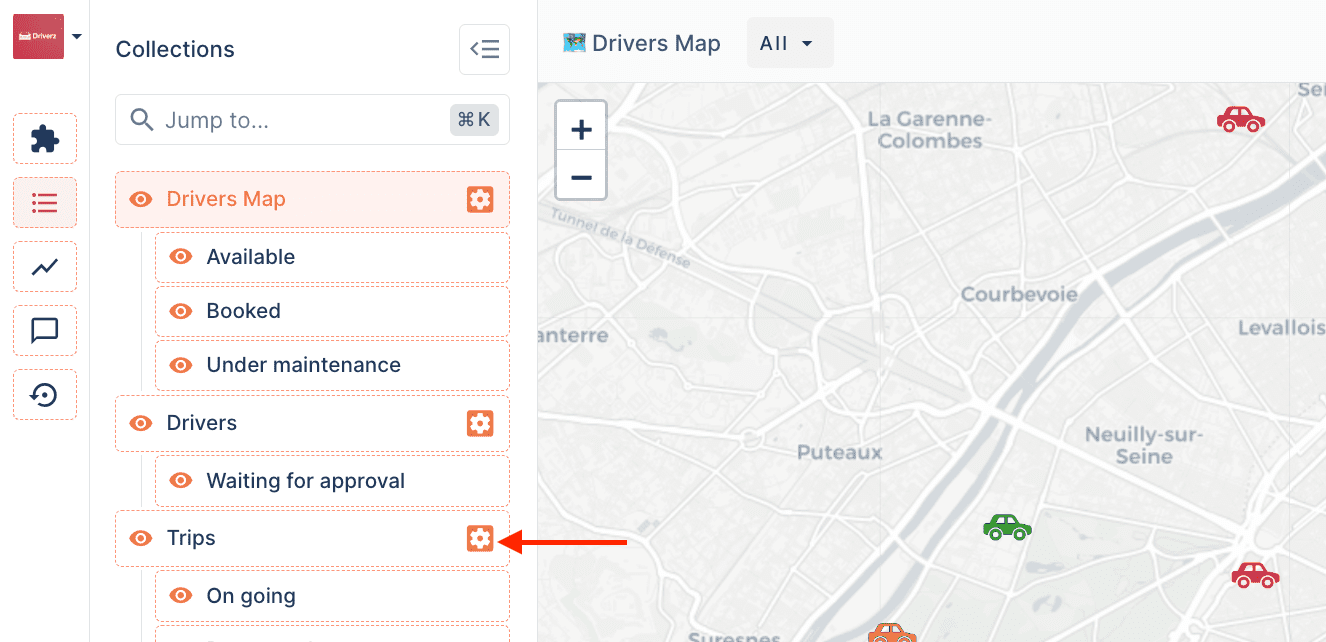Select the Waiting for approval segment
Image resolution: width=1326 pixels, height=642 pixels.
click(305, 481)
